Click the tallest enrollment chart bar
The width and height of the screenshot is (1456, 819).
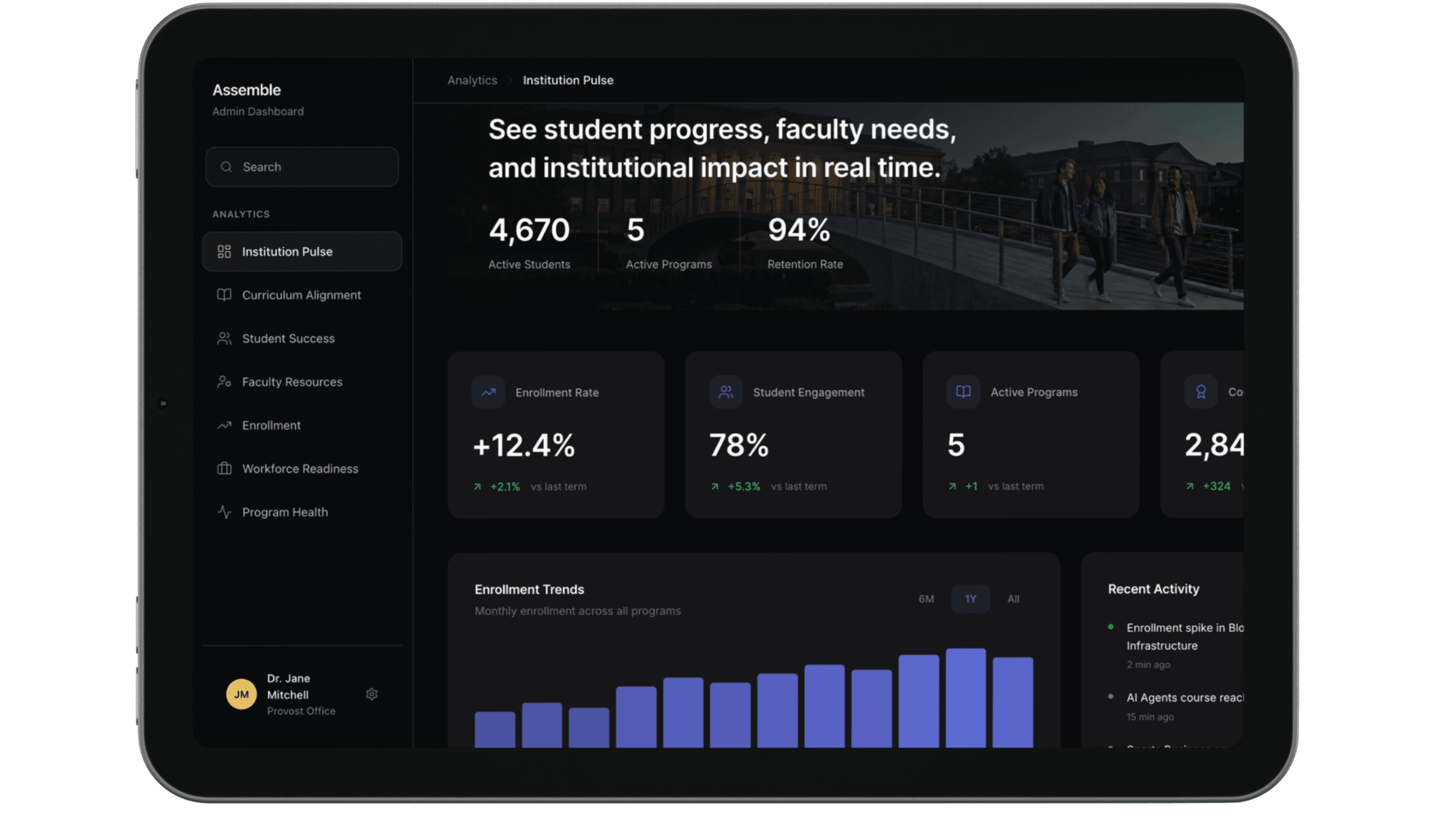point(965,698)
